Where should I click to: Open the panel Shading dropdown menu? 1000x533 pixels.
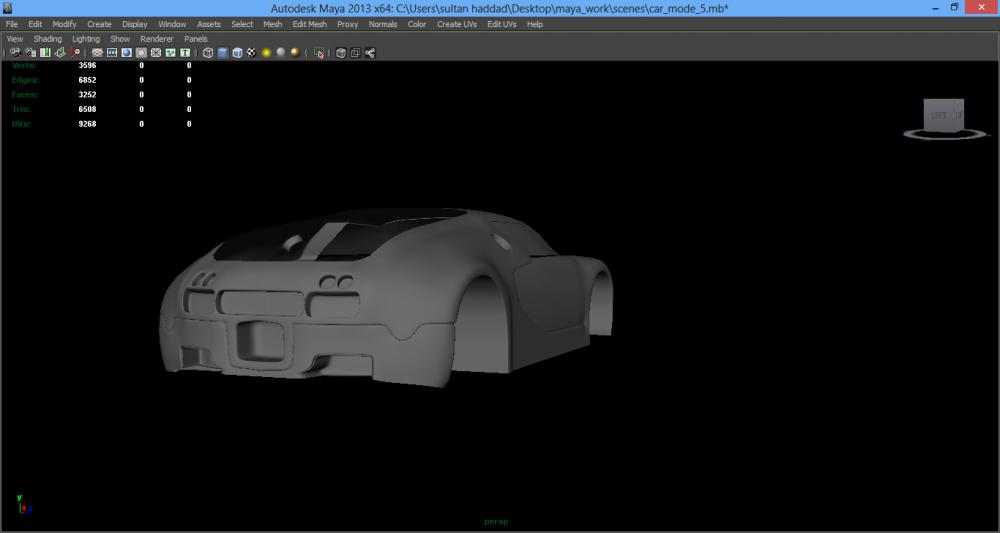[x=47, y=39]
